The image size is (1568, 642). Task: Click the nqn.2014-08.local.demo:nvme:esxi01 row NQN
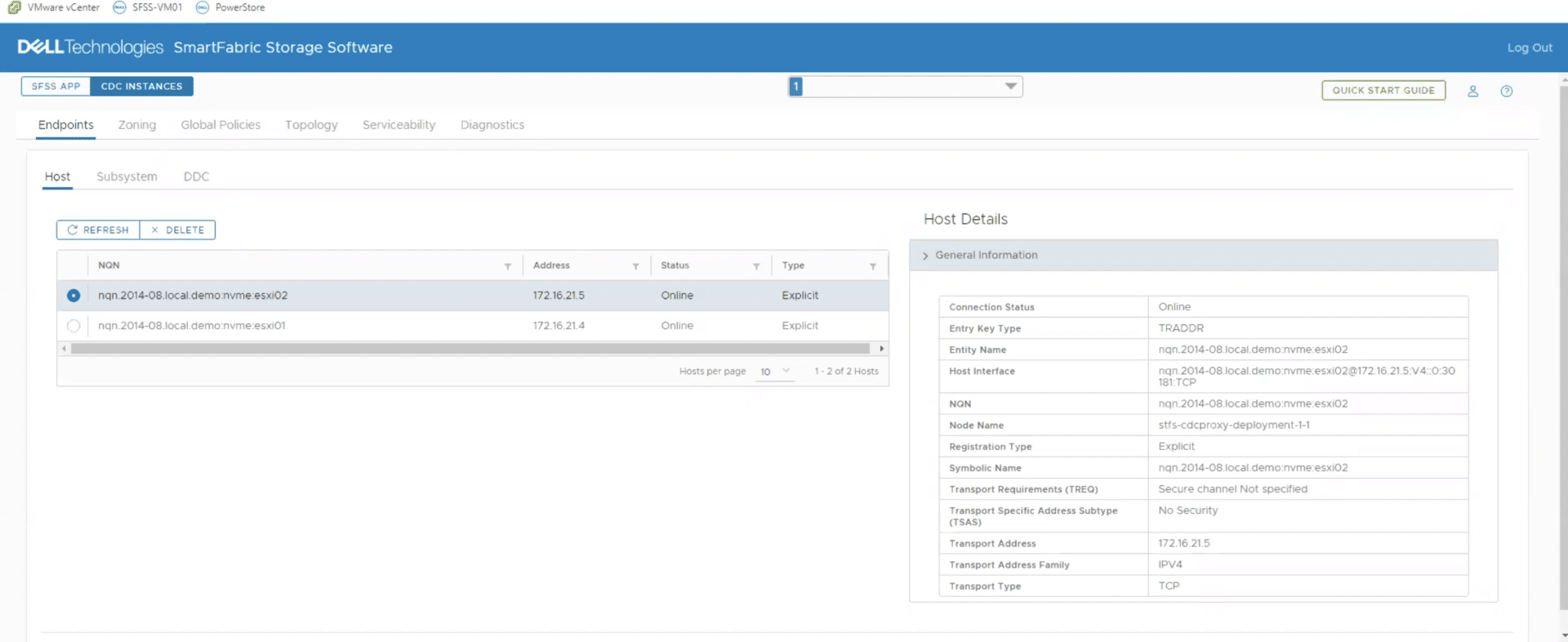click(x=192, y=326)
